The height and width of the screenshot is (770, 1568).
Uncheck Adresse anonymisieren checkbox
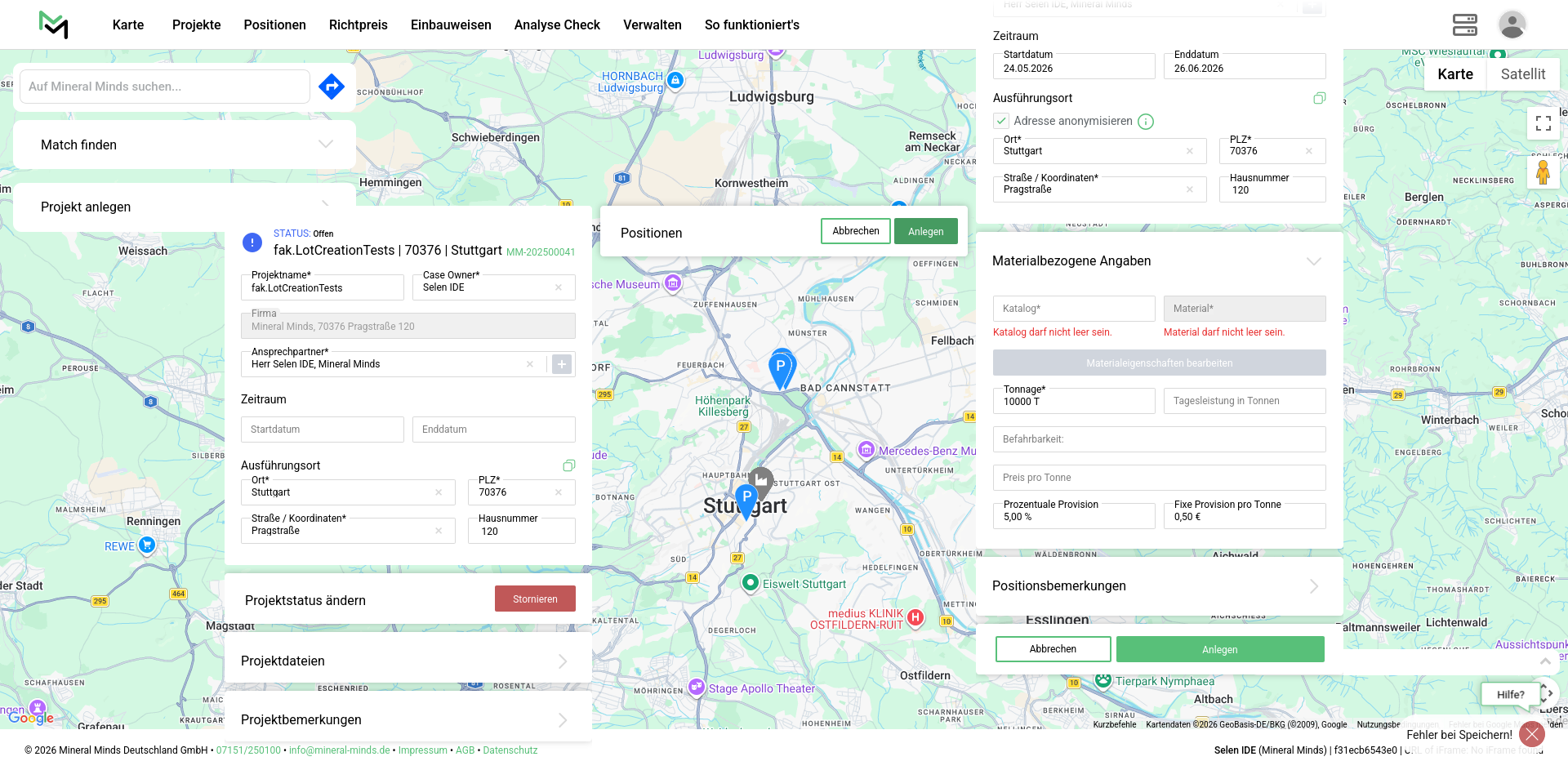pyautogui.click(x=1001, y=121)
